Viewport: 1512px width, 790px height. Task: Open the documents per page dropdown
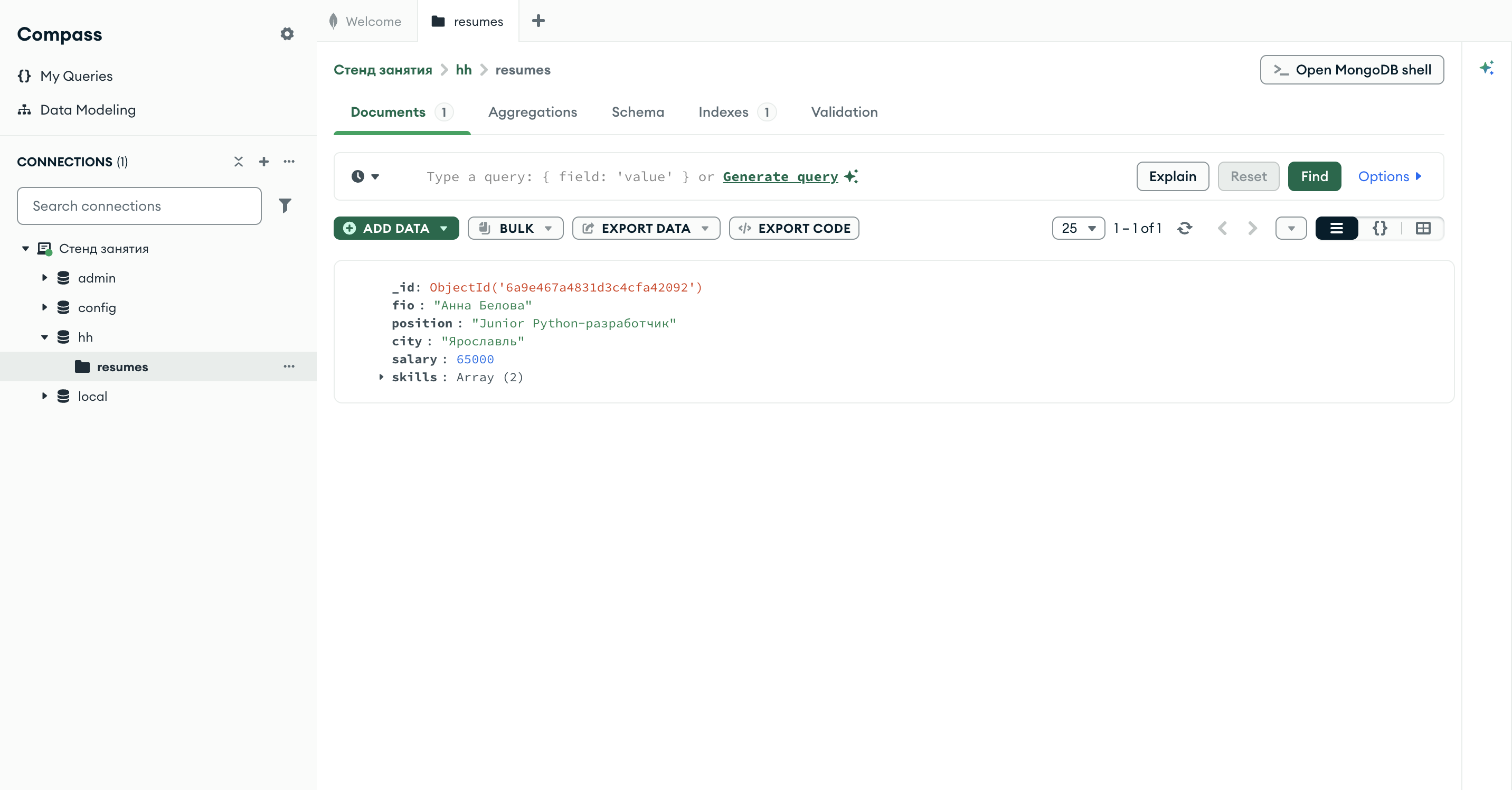pos(1078,228)
